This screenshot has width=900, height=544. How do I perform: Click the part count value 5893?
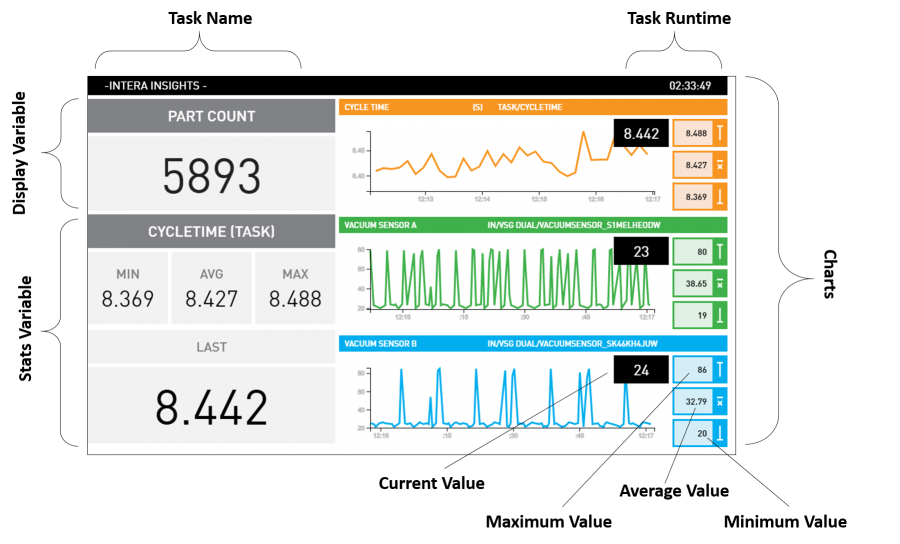point(211,176)
